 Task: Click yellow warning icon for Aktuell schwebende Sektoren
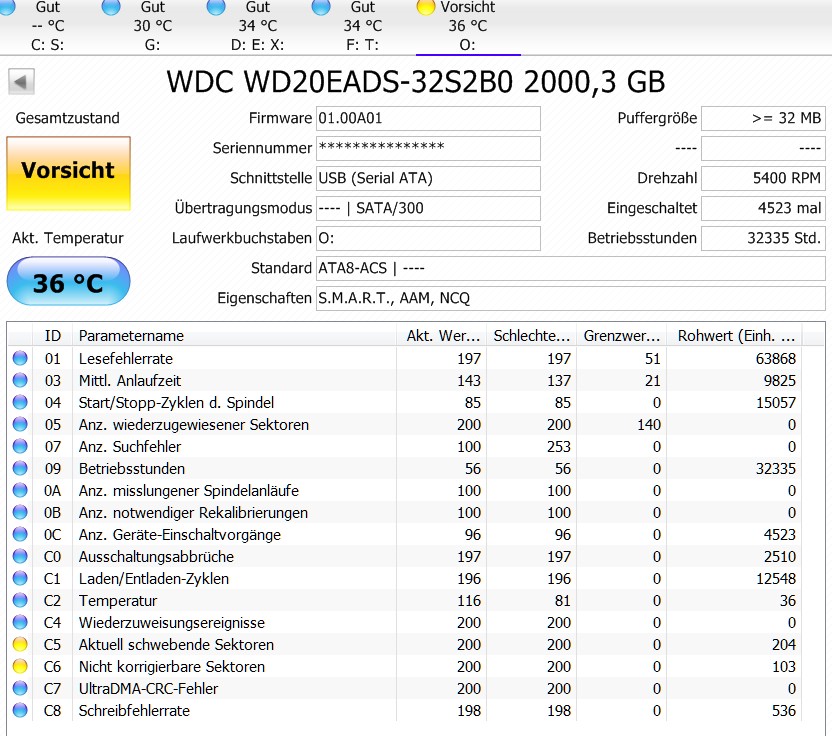coord(20,644)
